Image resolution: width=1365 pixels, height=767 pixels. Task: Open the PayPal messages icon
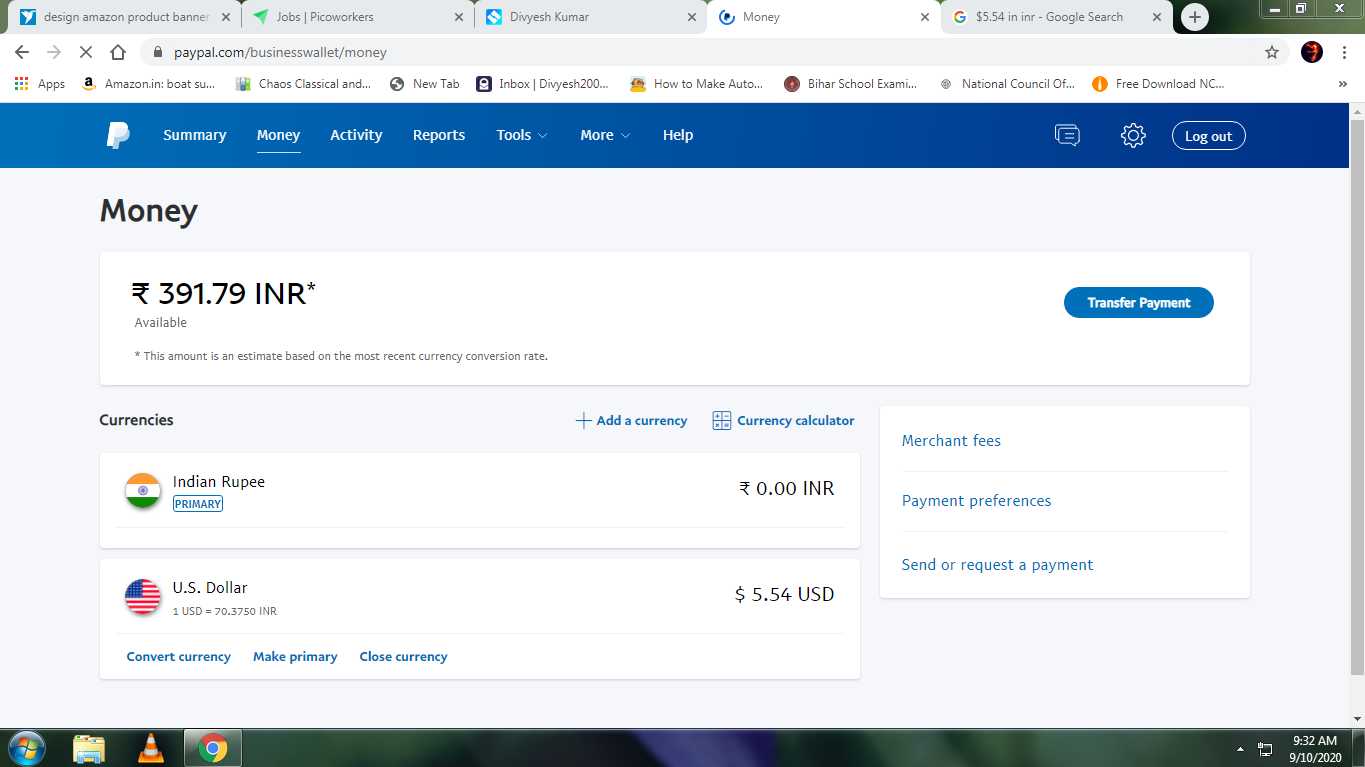[1067, 135]
